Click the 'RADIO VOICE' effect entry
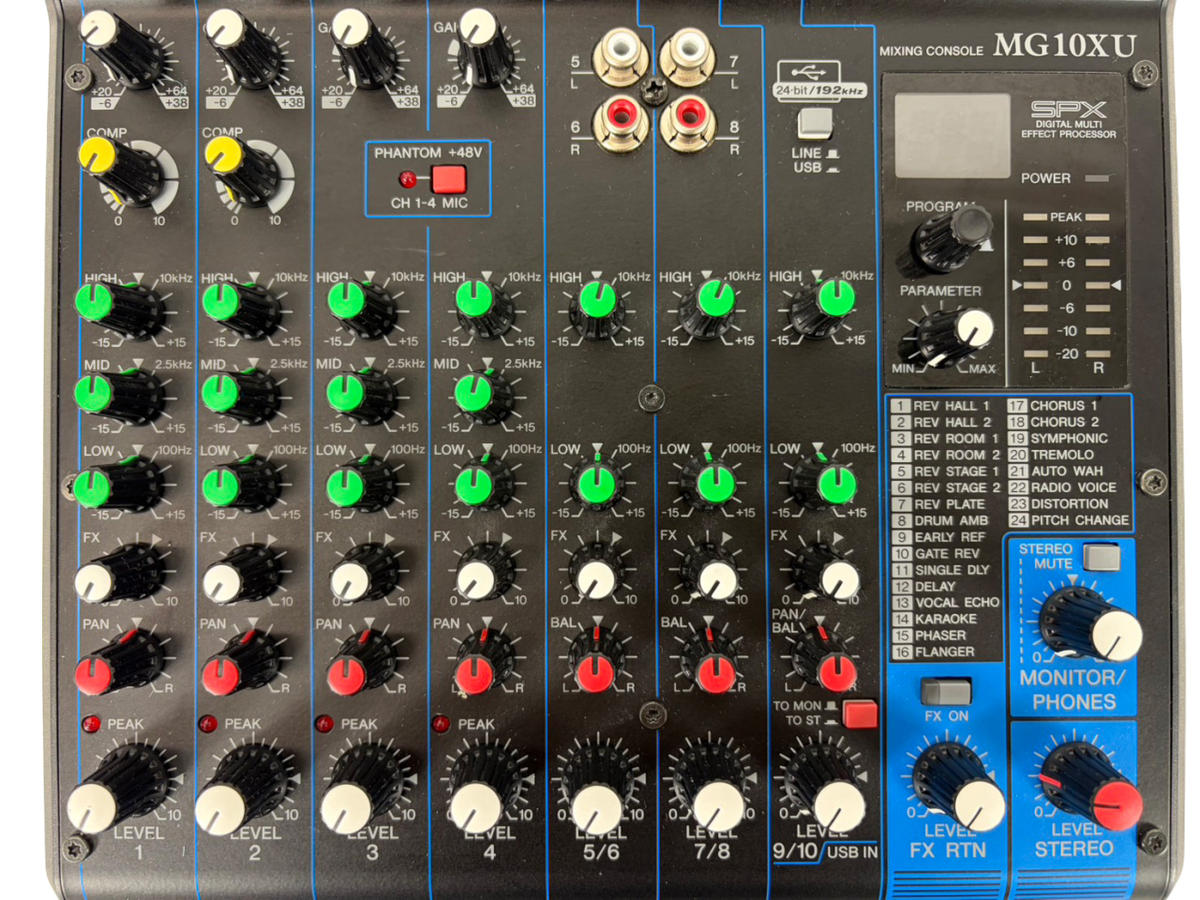Viewport: 1200px width, 900px height. (x=1063, y=487)
